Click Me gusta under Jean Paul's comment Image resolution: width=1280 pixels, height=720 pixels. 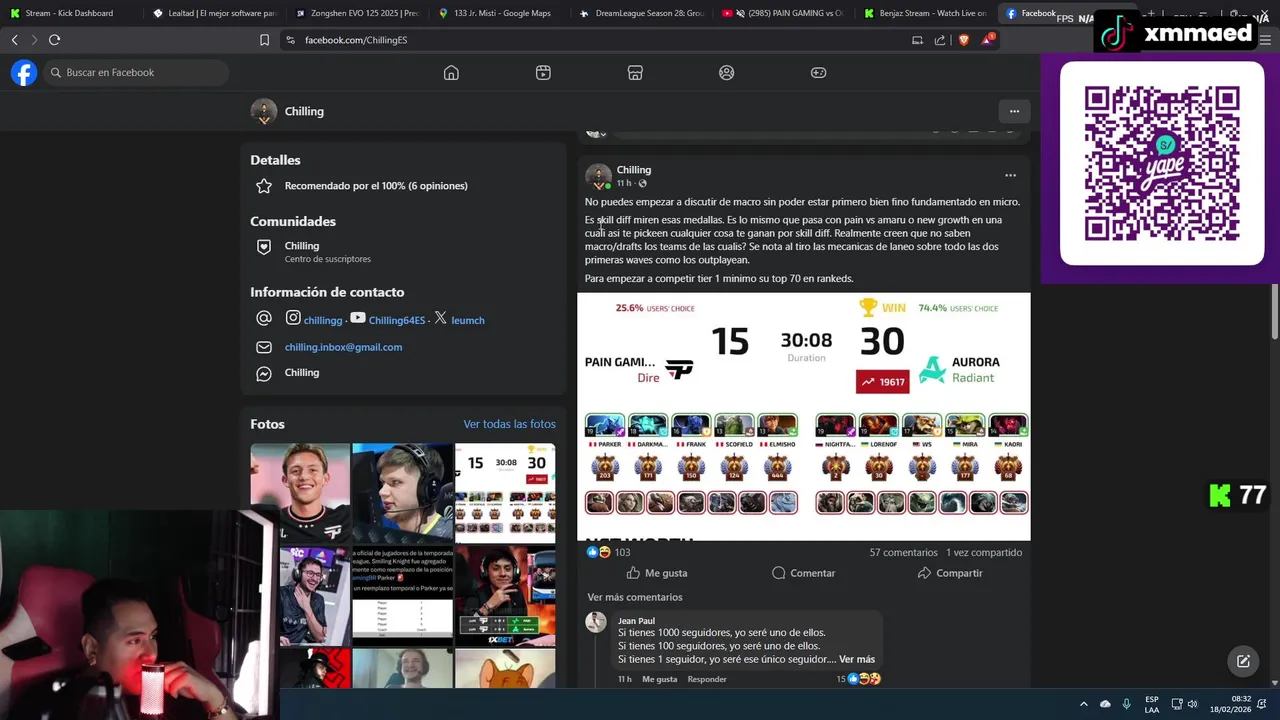[660, 679]
